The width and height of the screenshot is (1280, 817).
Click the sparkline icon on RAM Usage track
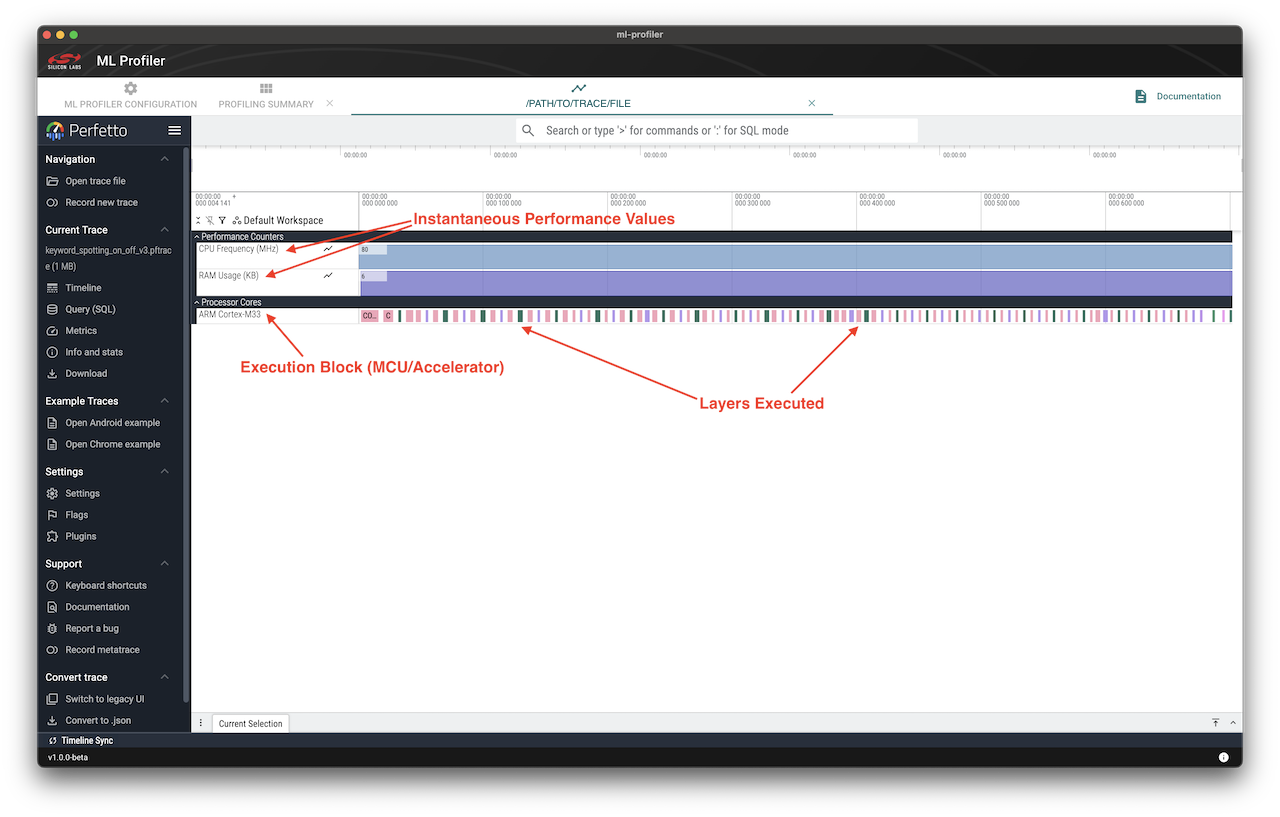coord(327,274)
